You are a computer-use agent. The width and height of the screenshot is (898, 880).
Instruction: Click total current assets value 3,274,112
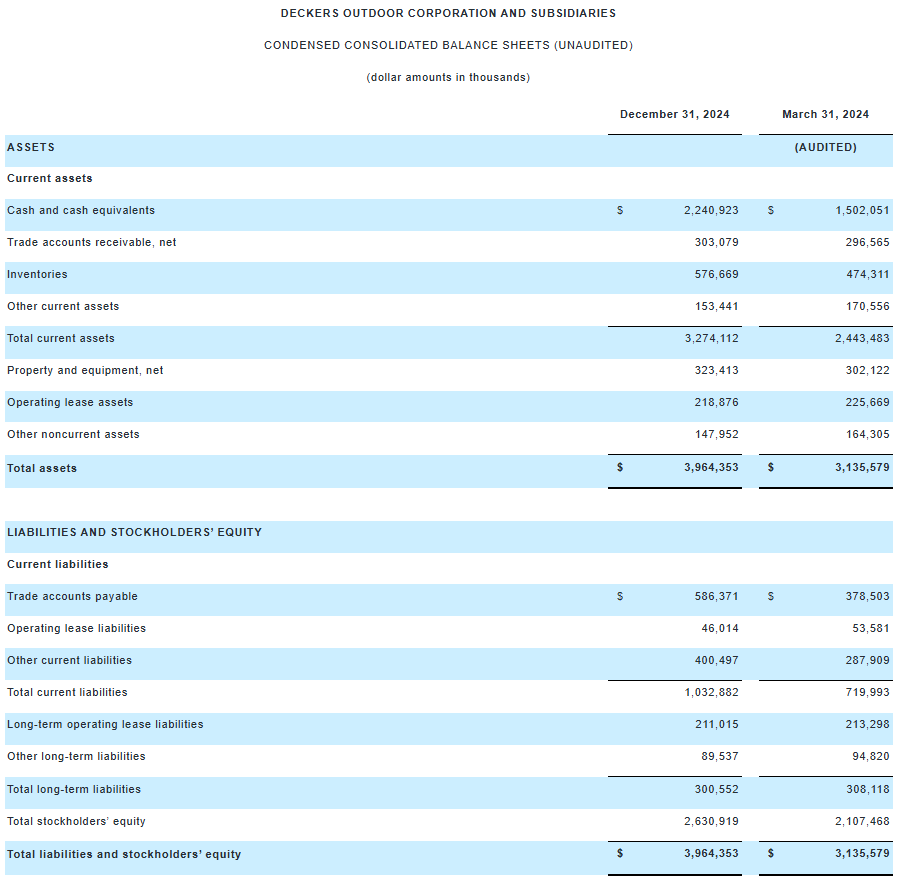tap(711, 338)
